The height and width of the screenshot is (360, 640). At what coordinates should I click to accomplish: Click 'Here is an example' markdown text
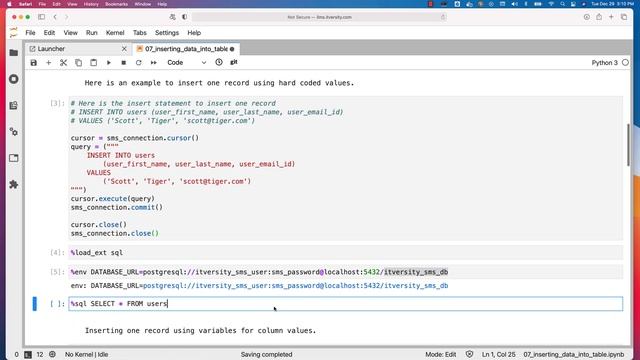(219, 83)
